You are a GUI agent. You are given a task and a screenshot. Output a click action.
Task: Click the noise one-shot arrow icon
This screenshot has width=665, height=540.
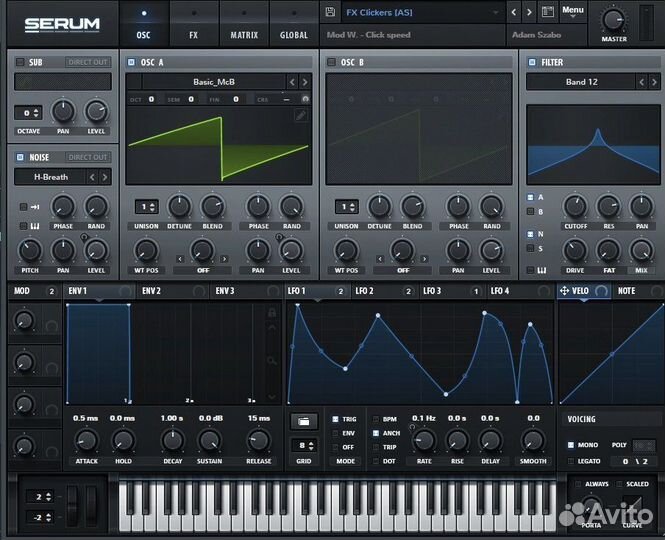35,207
